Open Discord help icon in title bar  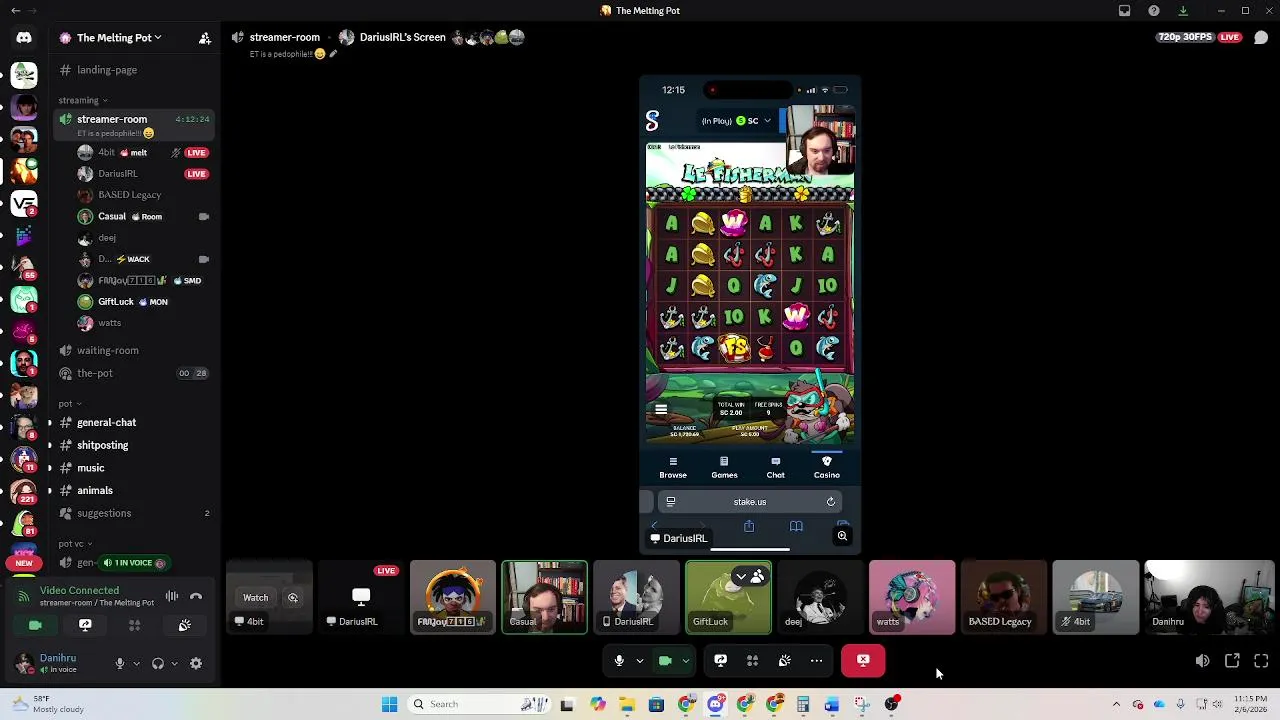(1154, 11)
